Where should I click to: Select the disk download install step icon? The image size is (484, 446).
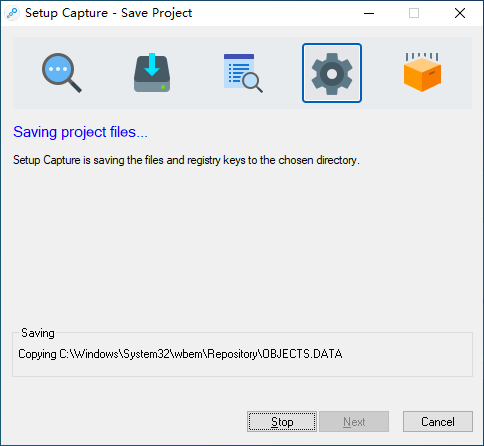(x=152, y=73)
